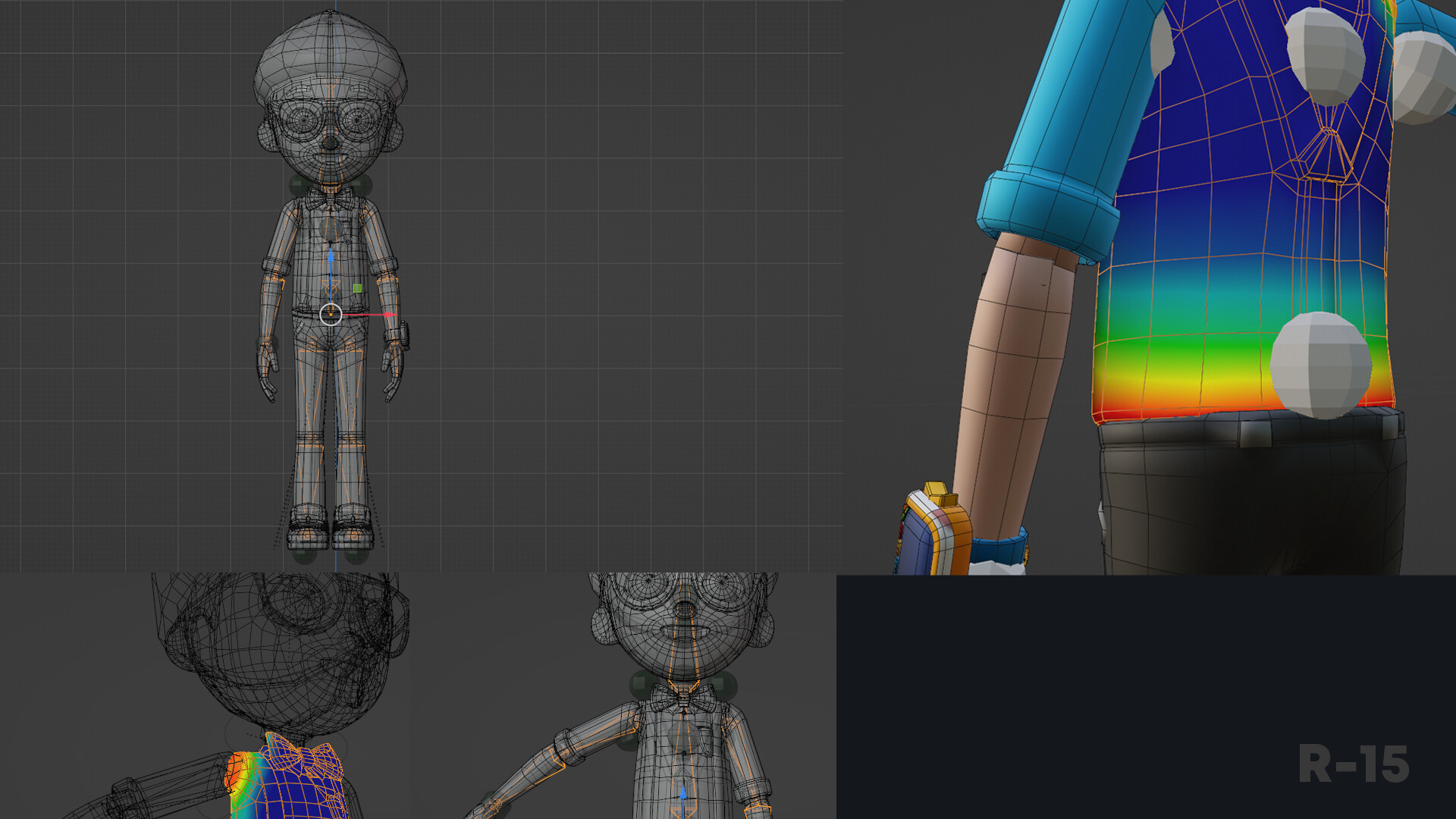Select the large white sphere near the belt
The height and width of the screenshot is (819, 1456).
[x=1320, y=364]
